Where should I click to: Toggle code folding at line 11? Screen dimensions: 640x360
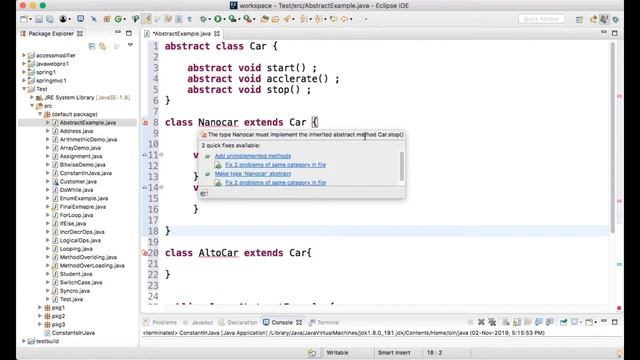162,155
